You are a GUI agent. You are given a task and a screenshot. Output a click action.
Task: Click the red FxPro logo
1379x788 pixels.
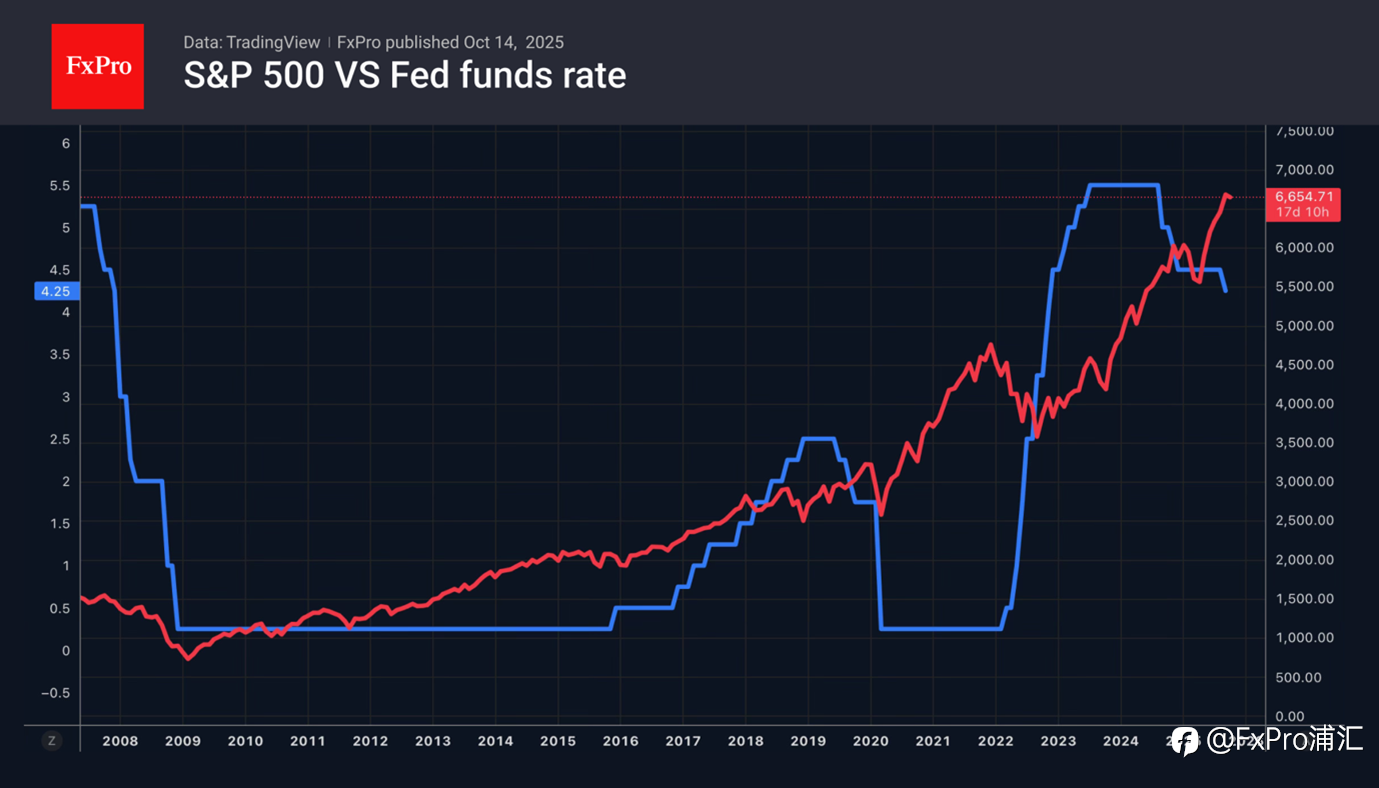click(97, 66)
